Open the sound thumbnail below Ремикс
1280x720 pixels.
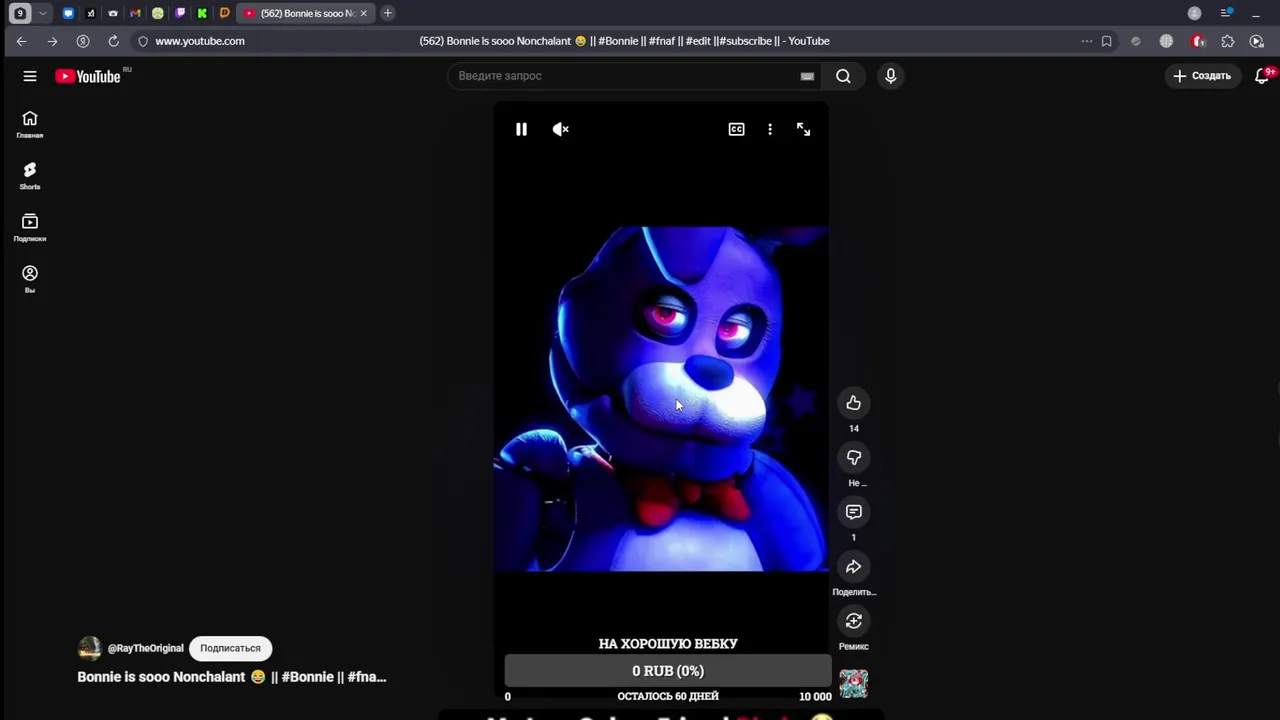tap(853, 684)
